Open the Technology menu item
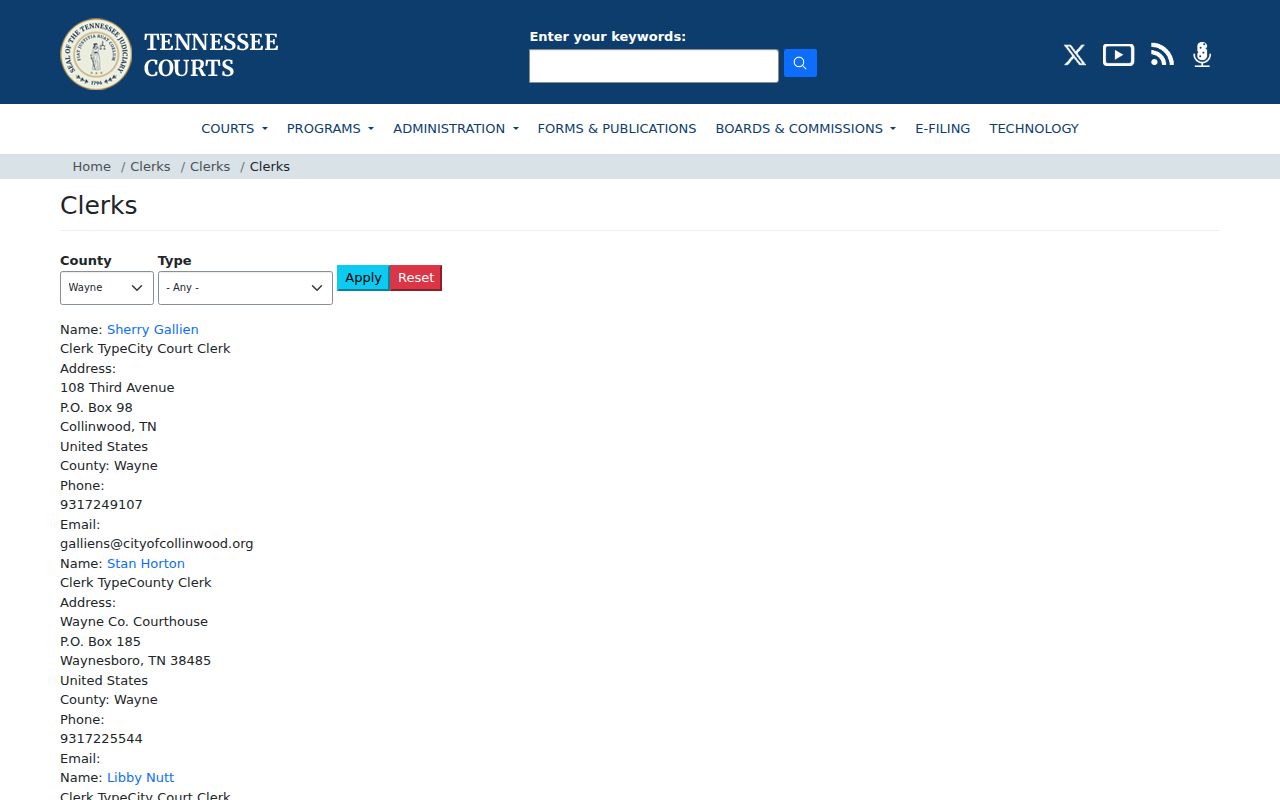This screenshot has height=800, width=1280. tap(1034, 128)
